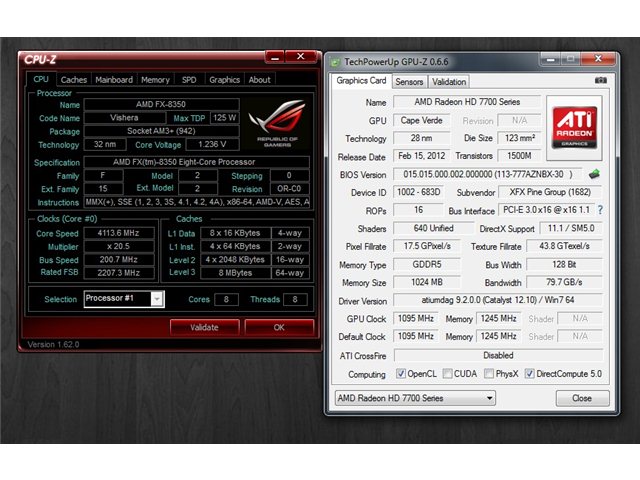Click the Core Speed value 4113.6 MHz
This screenshot has width=640, height=480.
pos(118,233)
